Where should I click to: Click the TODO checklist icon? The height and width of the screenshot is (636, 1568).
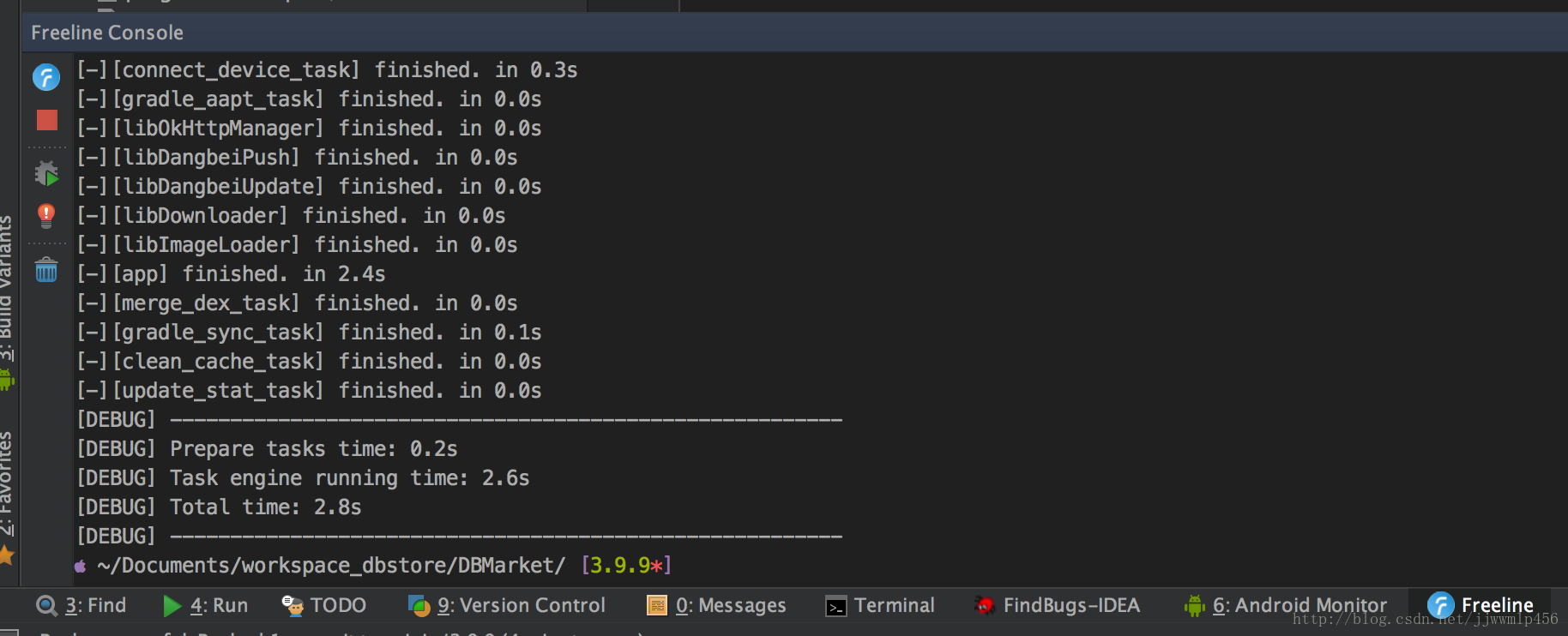click(x=292, y=606)
